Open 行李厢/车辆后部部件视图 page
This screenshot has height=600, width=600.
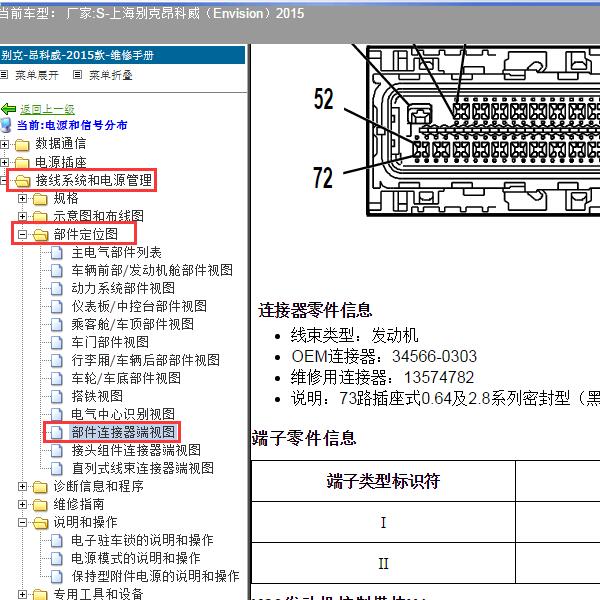point(146,360)
